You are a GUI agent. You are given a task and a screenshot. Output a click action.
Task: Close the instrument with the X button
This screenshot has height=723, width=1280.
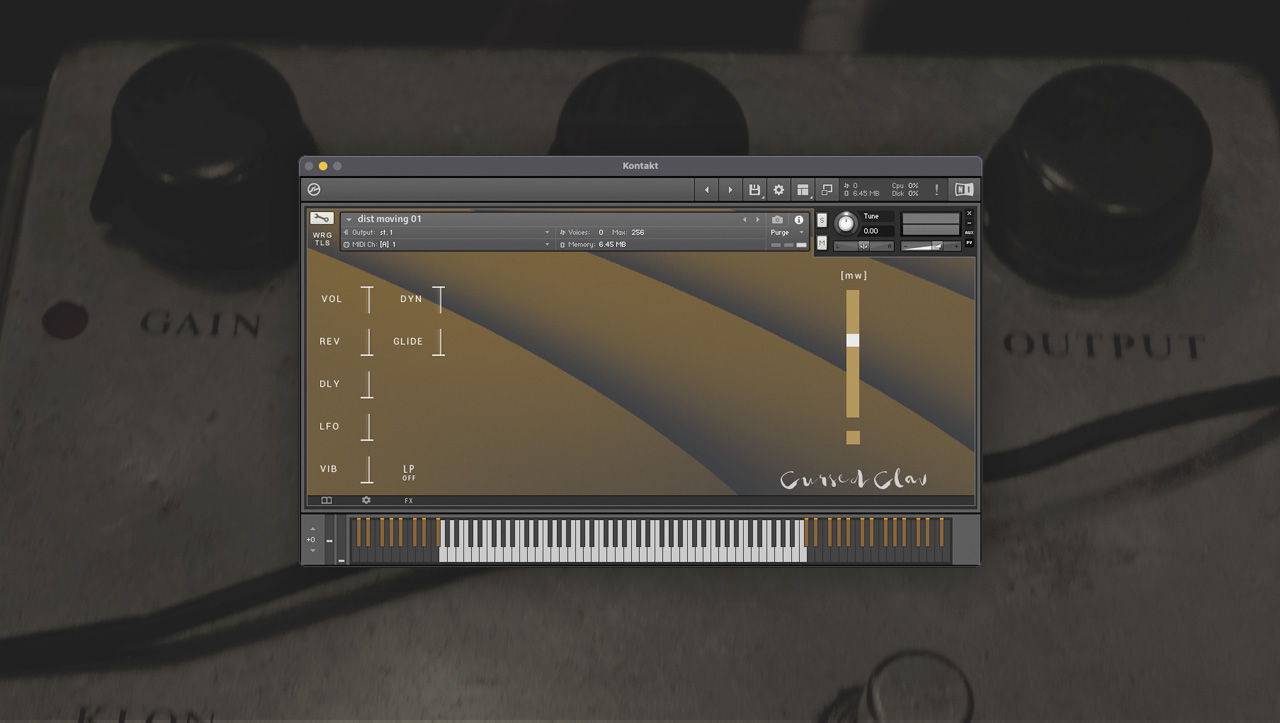(x=969, y=213)
